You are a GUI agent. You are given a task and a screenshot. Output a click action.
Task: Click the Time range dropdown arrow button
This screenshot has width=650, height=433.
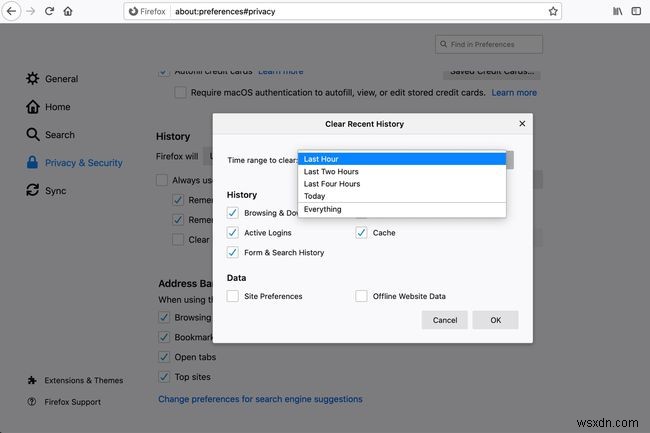click(510, 160)
